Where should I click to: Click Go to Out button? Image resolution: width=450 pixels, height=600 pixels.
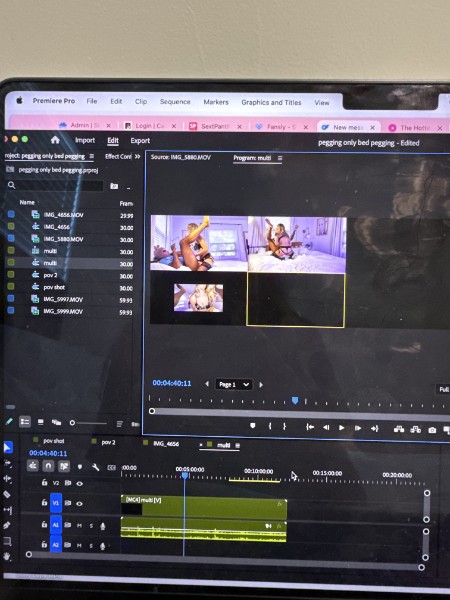point(374,429)
